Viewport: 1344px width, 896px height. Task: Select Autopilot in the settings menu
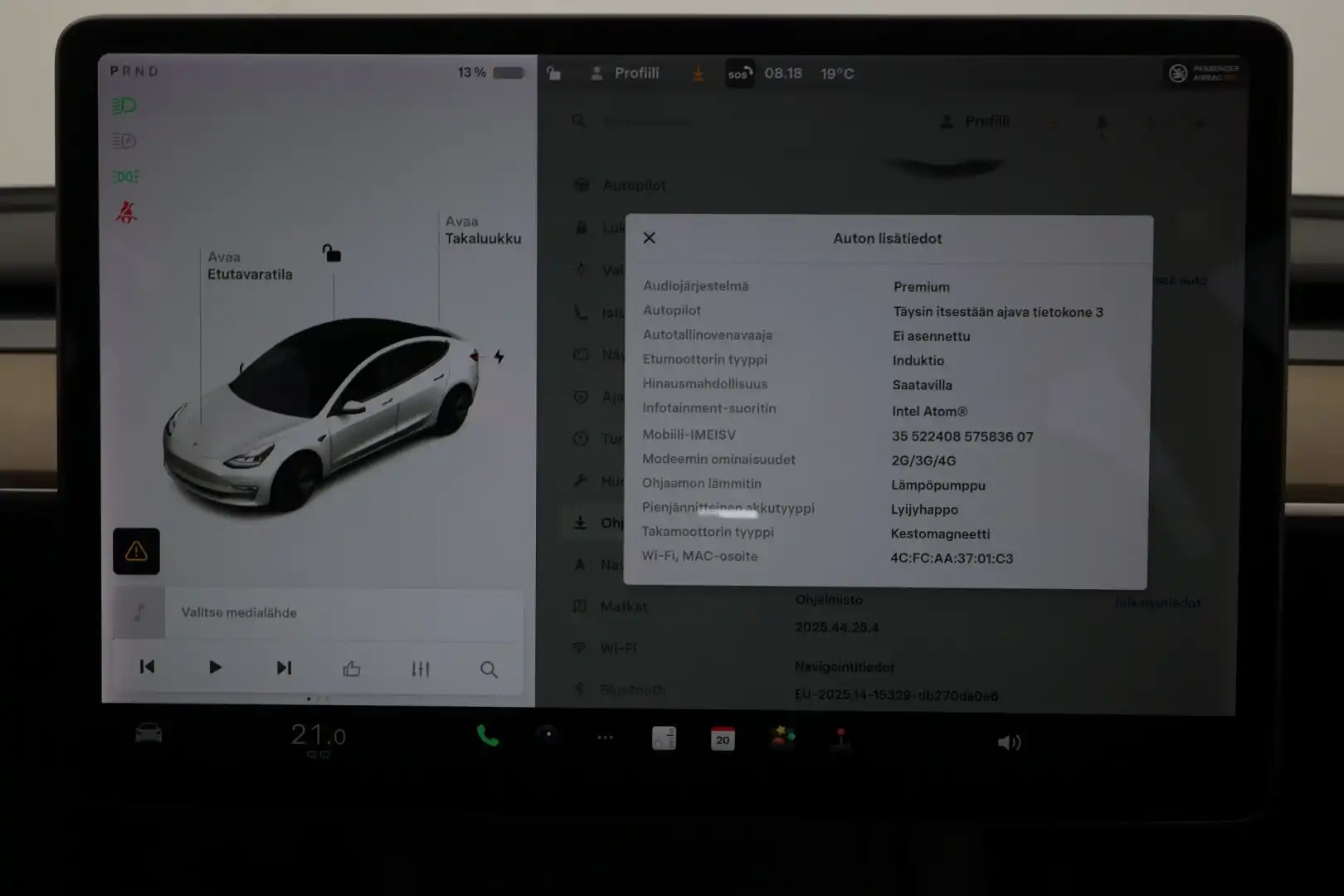(x=635, y=185)
